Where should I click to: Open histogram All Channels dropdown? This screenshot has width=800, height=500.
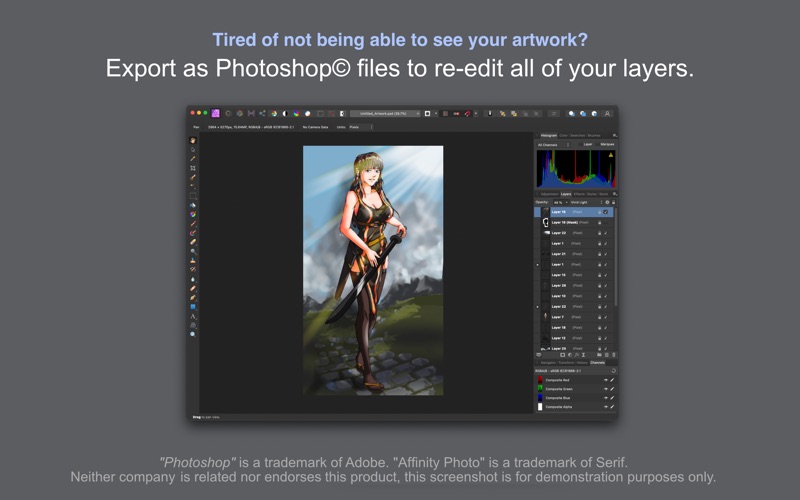click(x=553, y=145)
